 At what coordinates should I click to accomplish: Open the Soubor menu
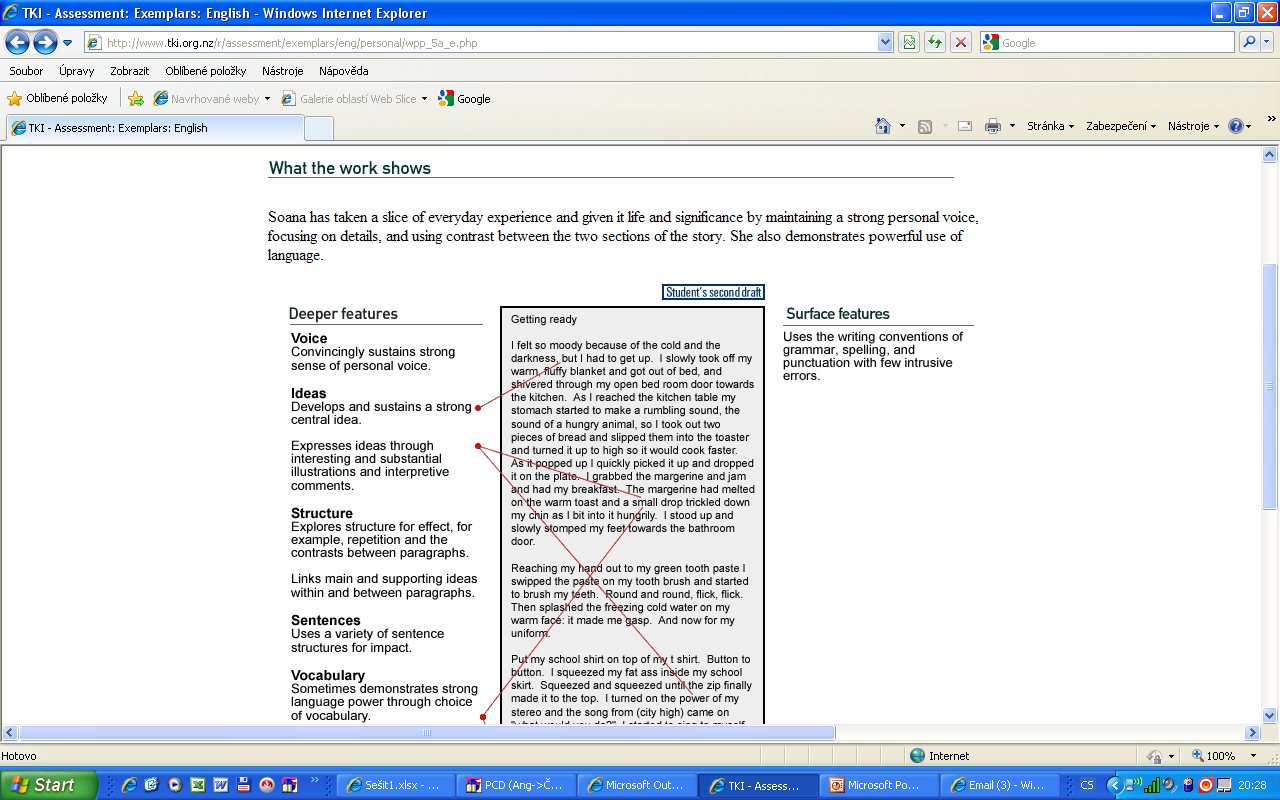(26, 71)
